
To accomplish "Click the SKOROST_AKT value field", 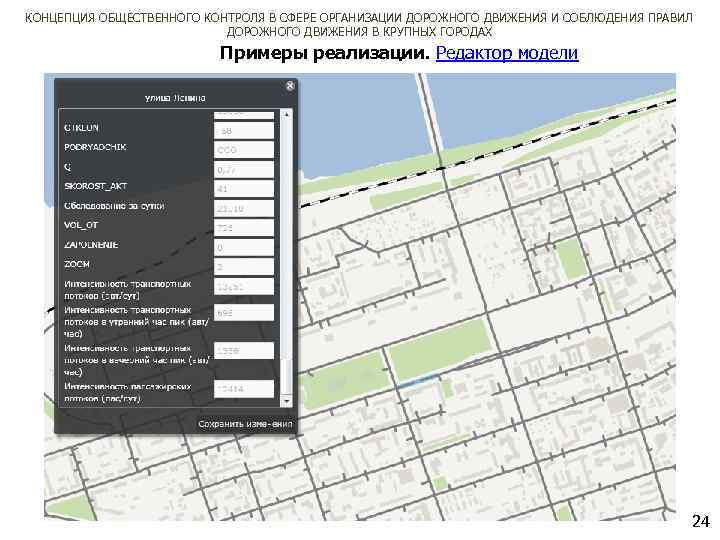I will pos(244,189).
